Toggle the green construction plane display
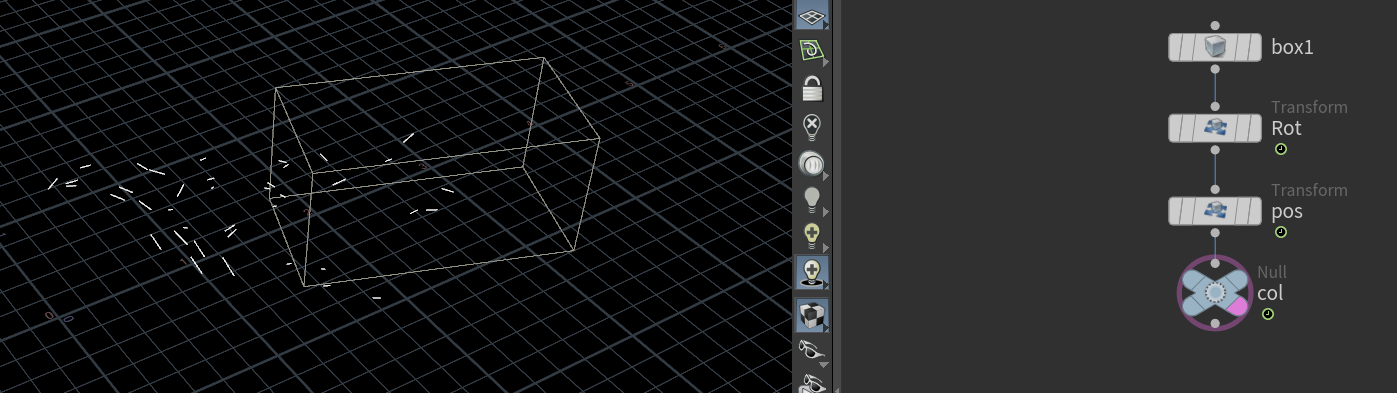The width and height of the screenshot is (1397, 393). 811,50
